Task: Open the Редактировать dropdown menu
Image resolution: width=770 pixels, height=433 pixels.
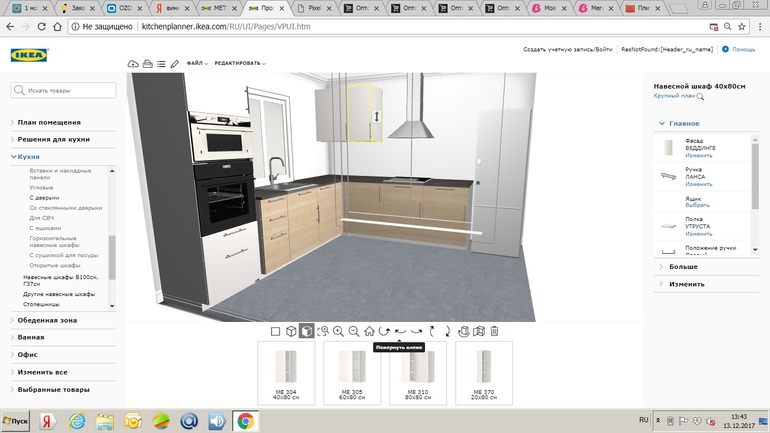Action: pos(239,64)
